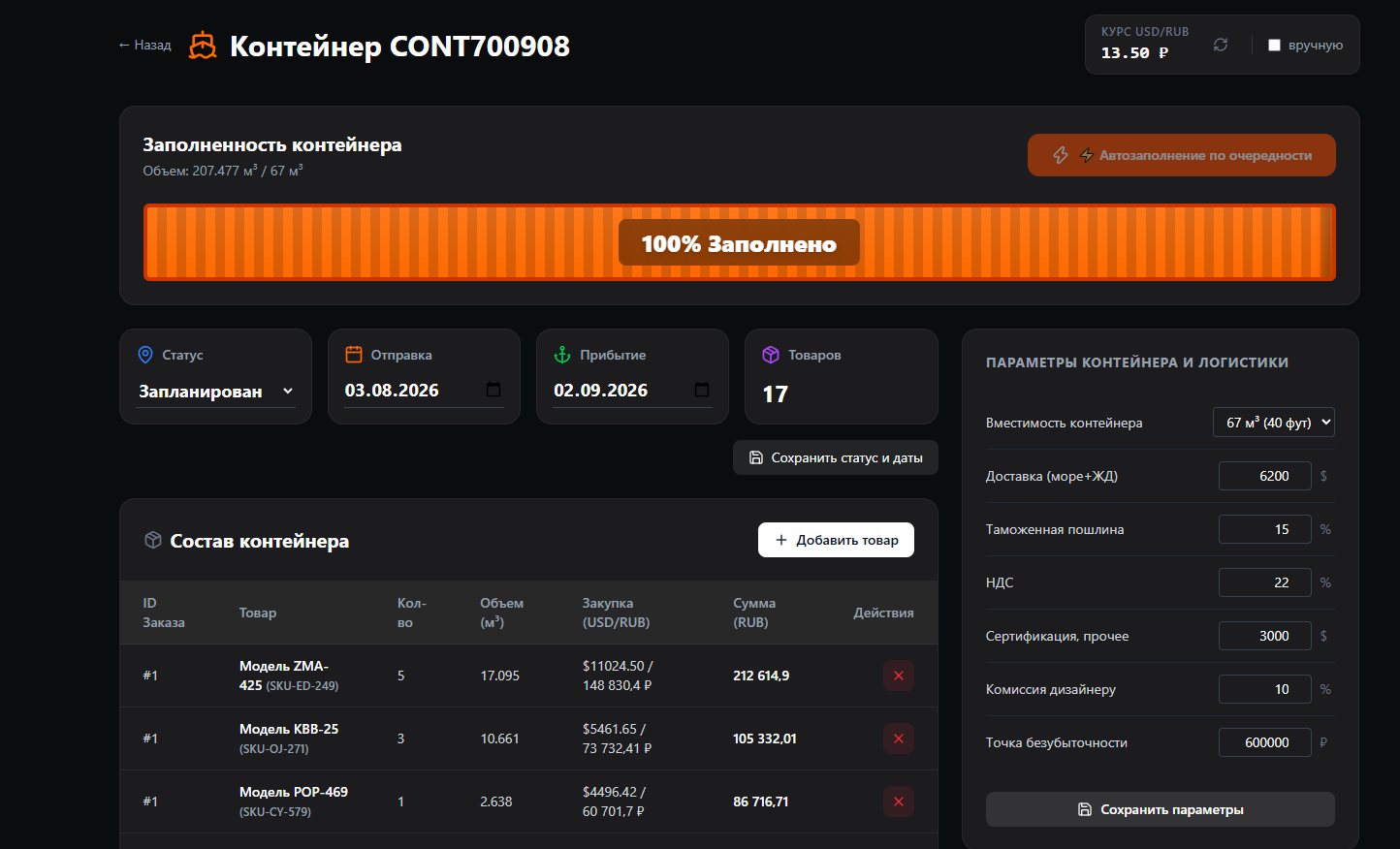Open date picker for 03.08.2026 departure

point(493,390)
